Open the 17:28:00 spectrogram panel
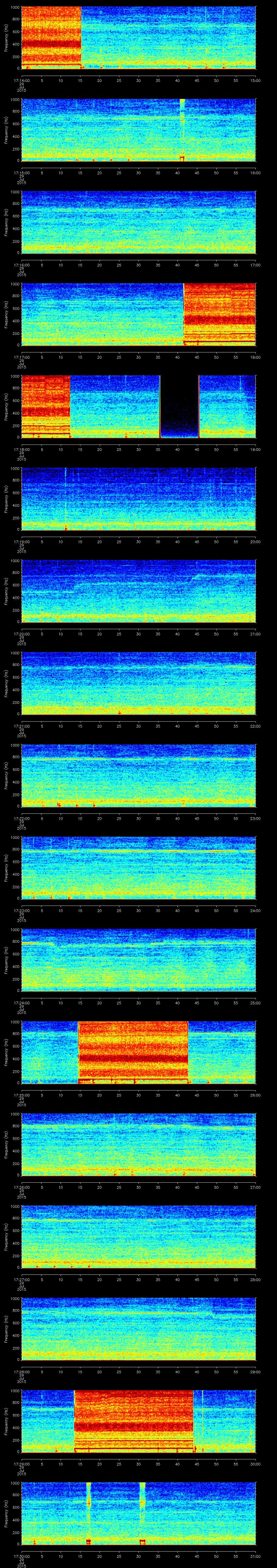The height and width of the screenshot is (1568, 277). 138,1329
